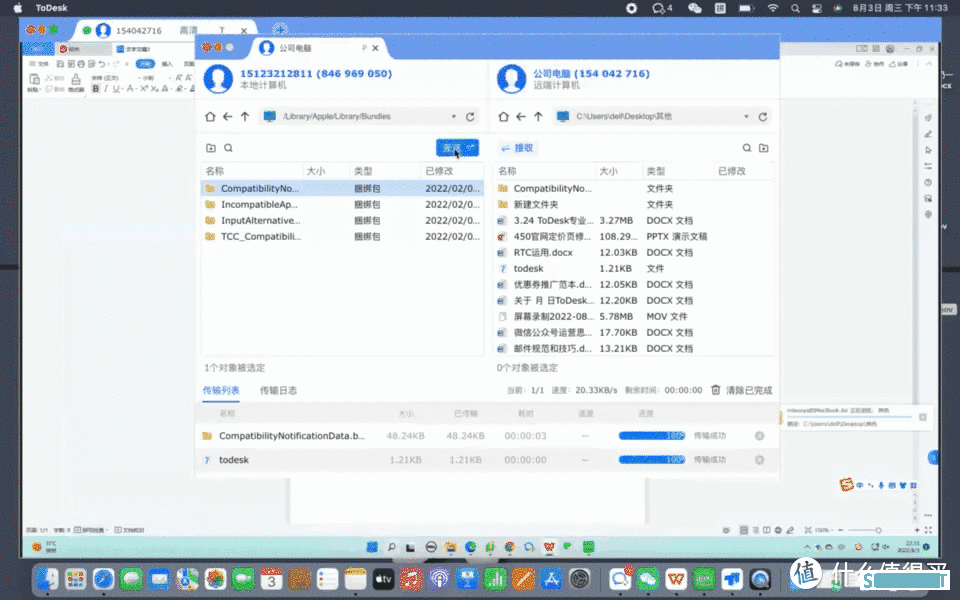Viewport: 960px width, 600px height.
Task: Search files in remote computer pane
Action: 746,148
